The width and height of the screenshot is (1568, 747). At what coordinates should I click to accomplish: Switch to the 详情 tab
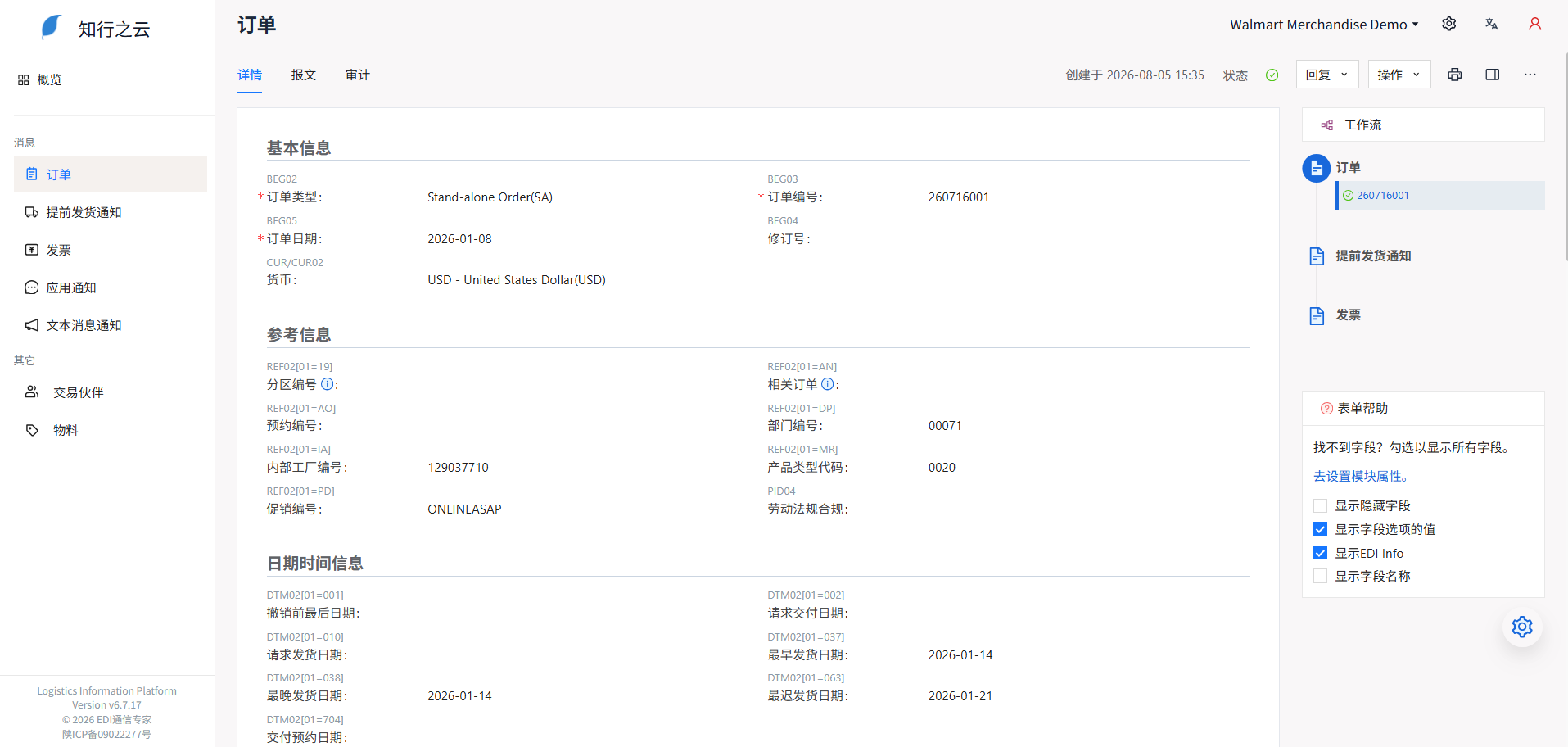pos(250,75)
